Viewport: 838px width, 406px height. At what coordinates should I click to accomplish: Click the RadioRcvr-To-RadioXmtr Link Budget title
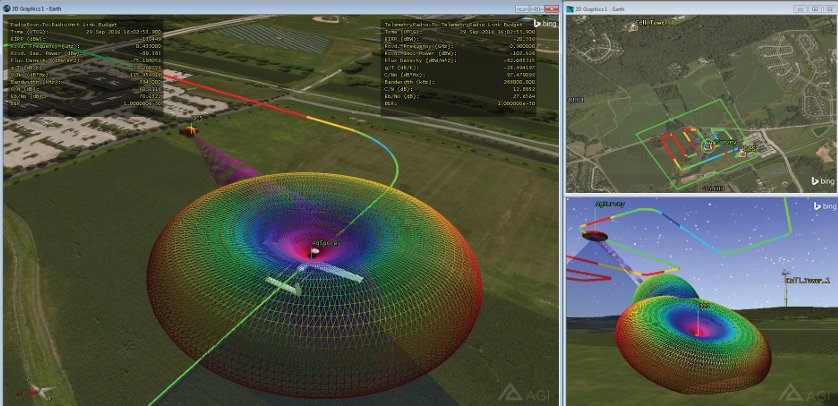click(x=64, y=25)
